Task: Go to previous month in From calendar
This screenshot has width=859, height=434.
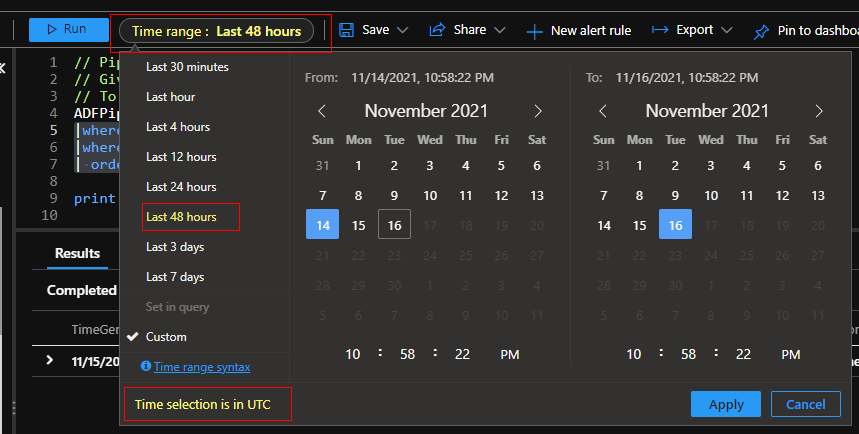Action: [322, 111]
